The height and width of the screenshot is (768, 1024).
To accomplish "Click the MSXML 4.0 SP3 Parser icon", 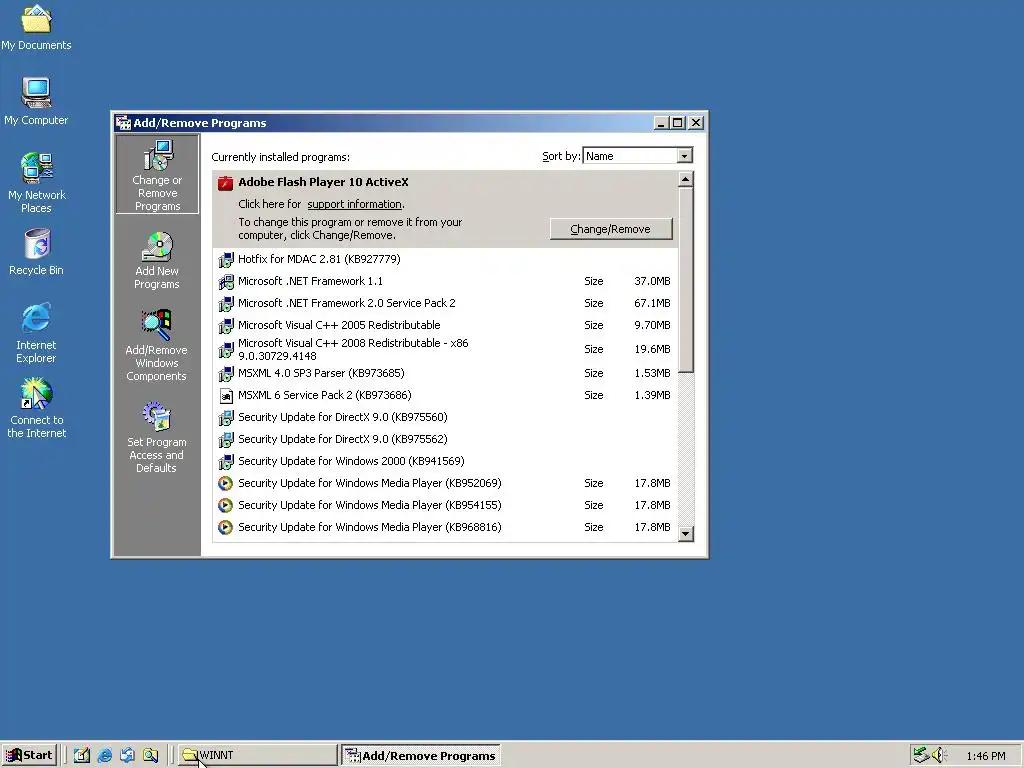I will [225, 374].
